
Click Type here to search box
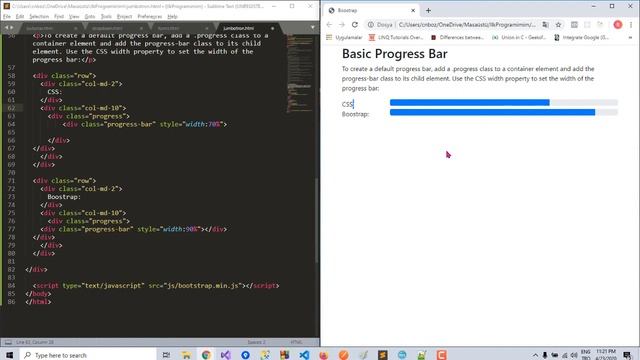pyautogui.click(x=88, y=355)
